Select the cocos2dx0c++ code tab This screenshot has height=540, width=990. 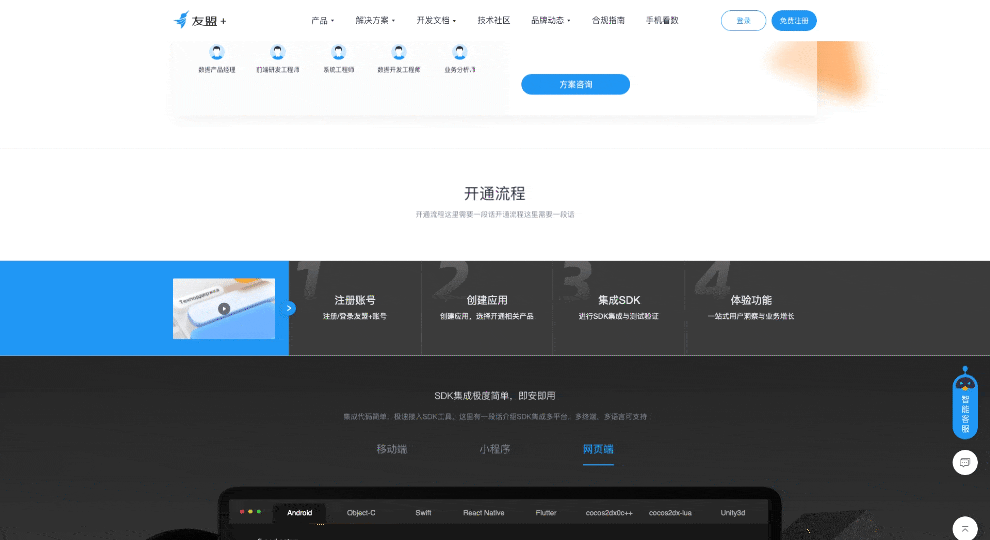click(609, 513)
